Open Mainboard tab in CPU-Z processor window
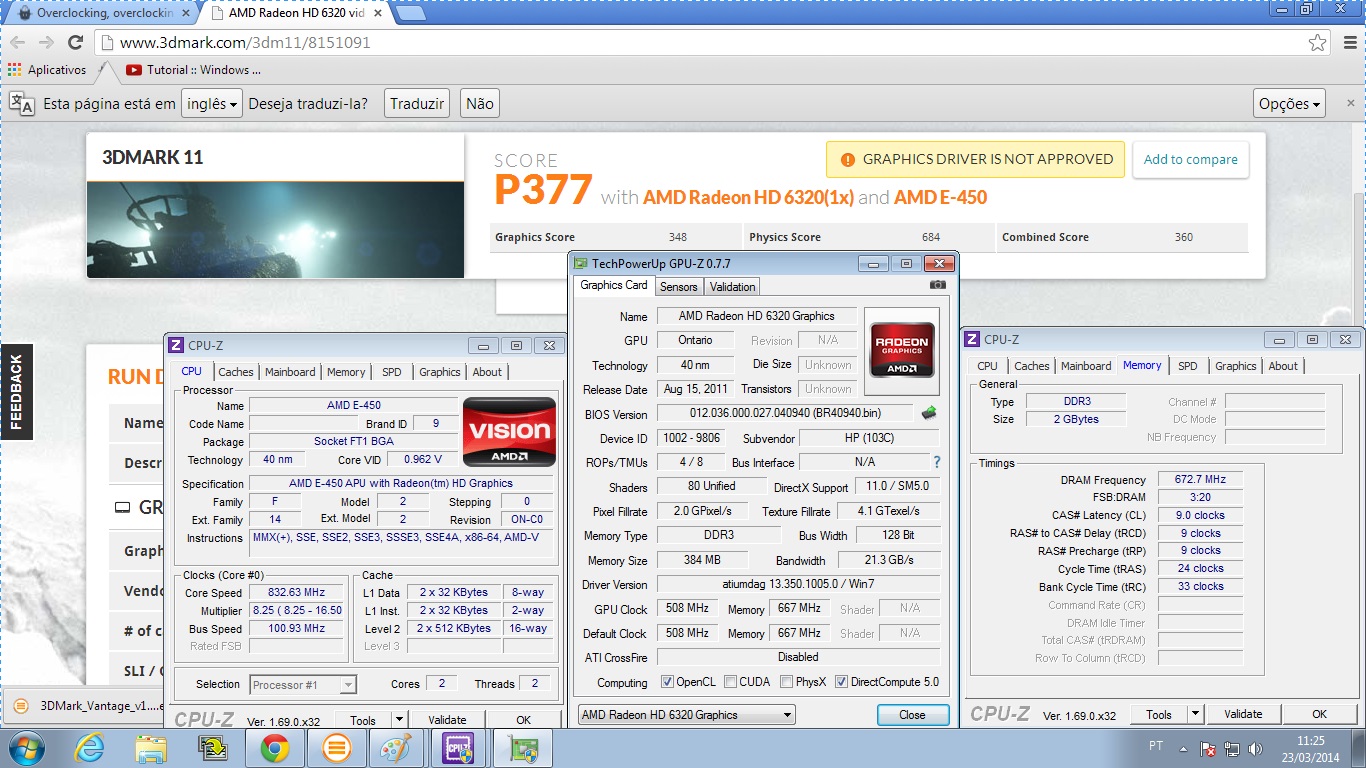This screenshot has width=1366, height=768. pos(290,372)
